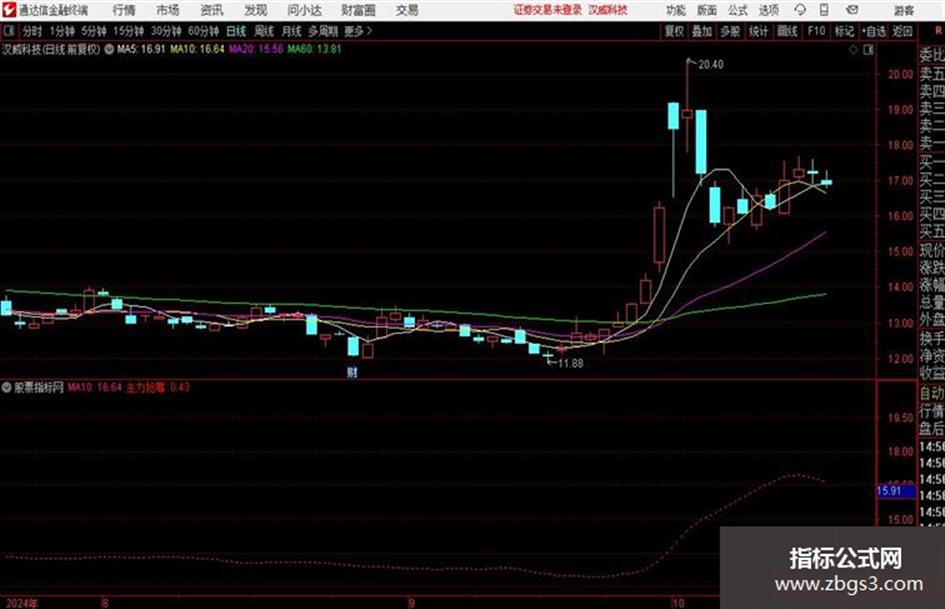945x609 pixels.
Task: Select the 日线 daily period tab
Action: tap(236, 31)
